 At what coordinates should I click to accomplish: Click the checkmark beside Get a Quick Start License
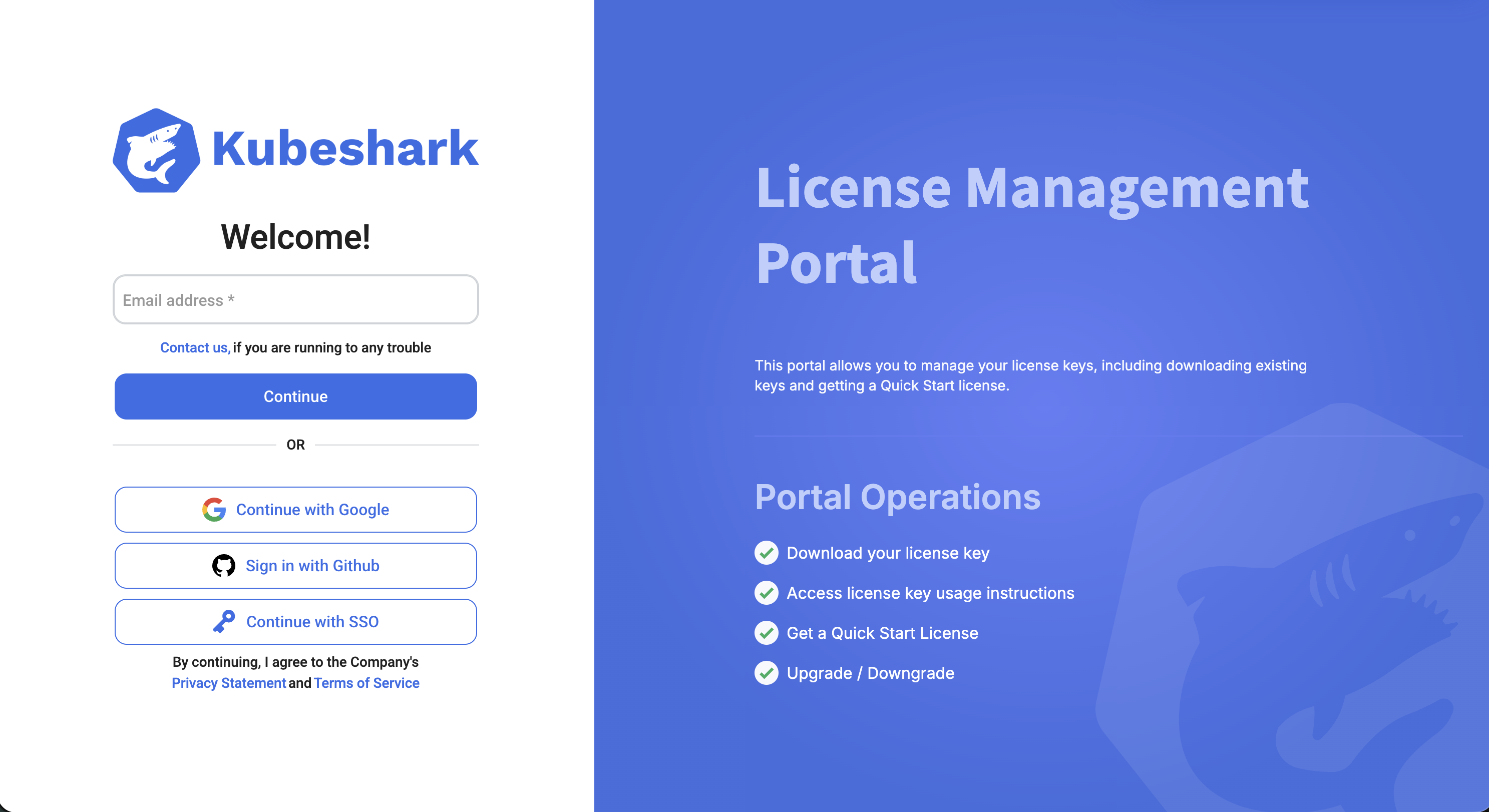[766, 633]
